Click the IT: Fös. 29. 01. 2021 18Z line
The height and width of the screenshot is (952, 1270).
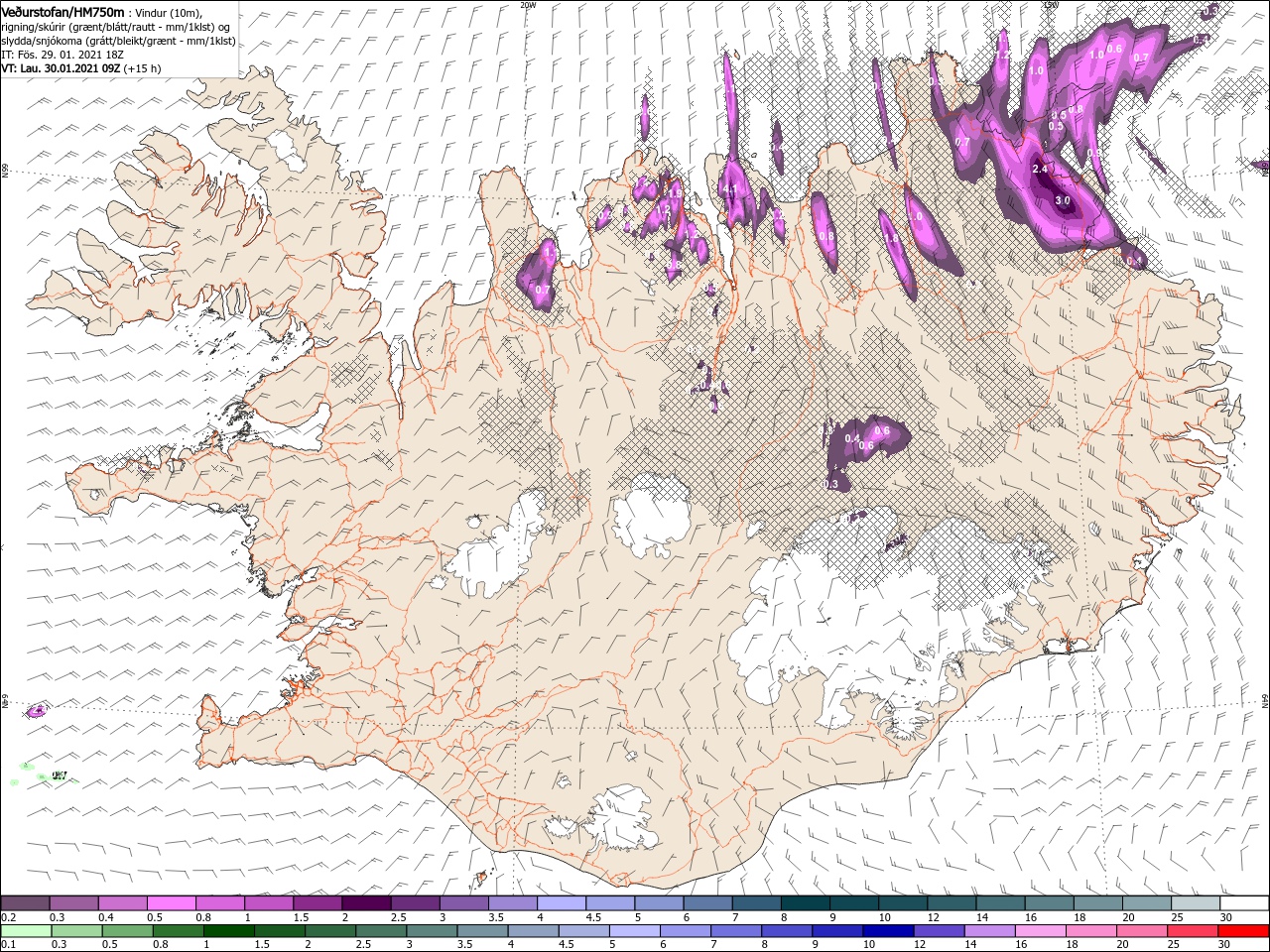pyautogui.click(x=64, y=55)
